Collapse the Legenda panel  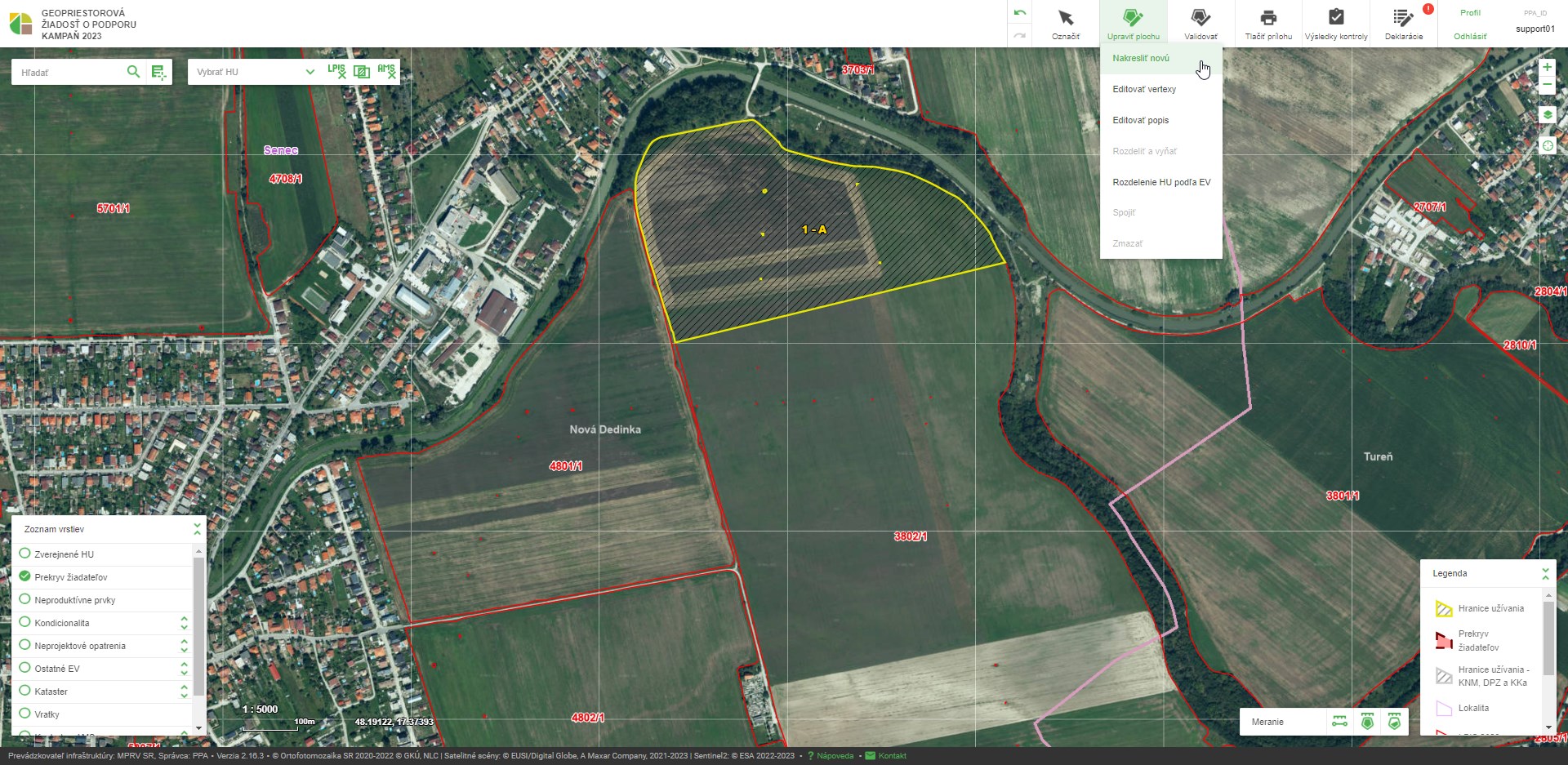1545,573
